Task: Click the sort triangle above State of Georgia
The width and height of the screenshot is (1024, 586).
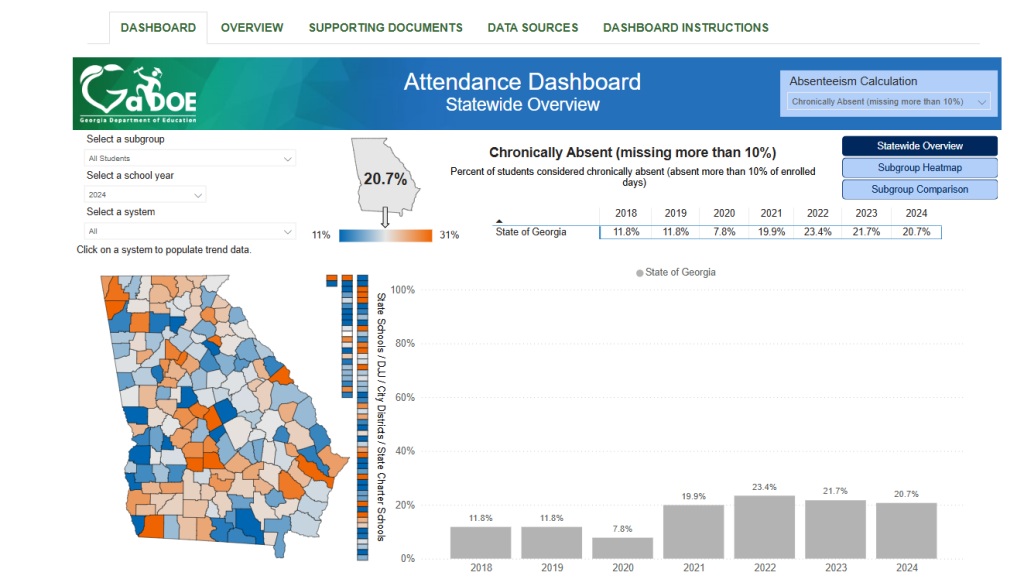Action: click(x=500, y=221)
